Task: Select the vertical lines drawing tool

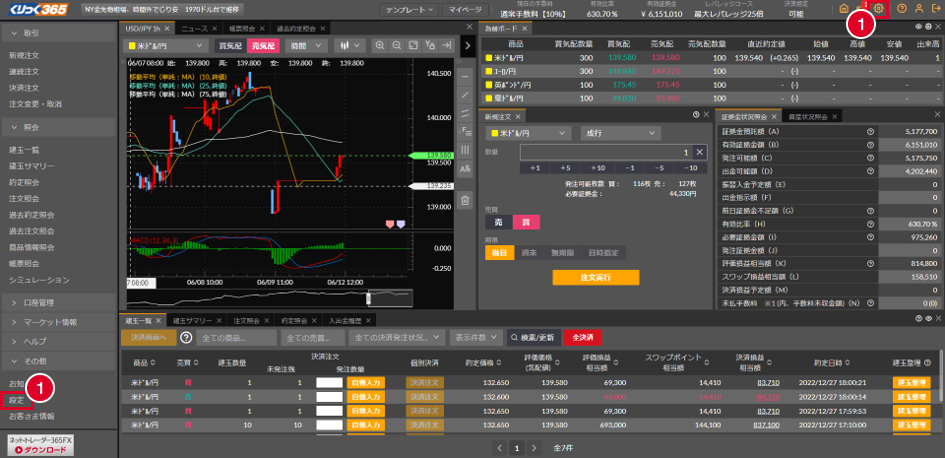Action: tap(465, 149)
